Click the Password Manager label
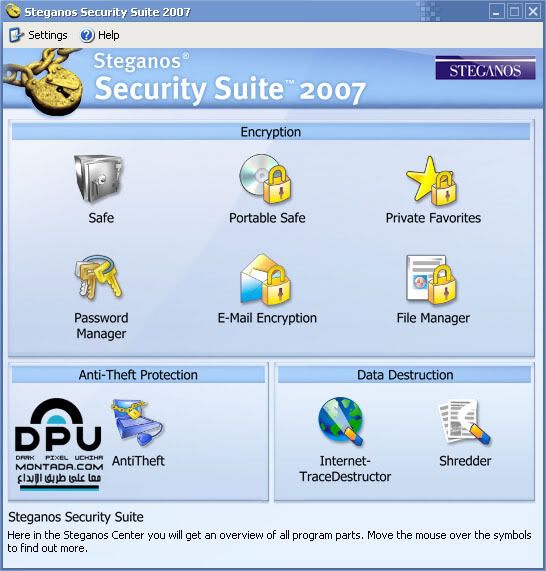The height and width of the screenshot is (571, 546). [101, 326]
